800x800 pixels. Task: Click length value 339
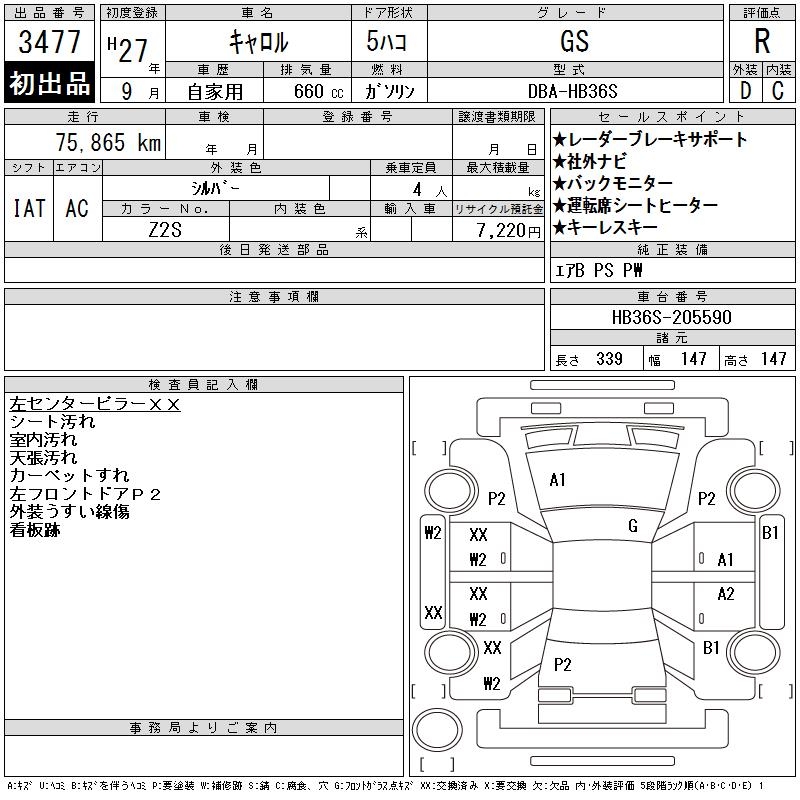tap(609, 359)
